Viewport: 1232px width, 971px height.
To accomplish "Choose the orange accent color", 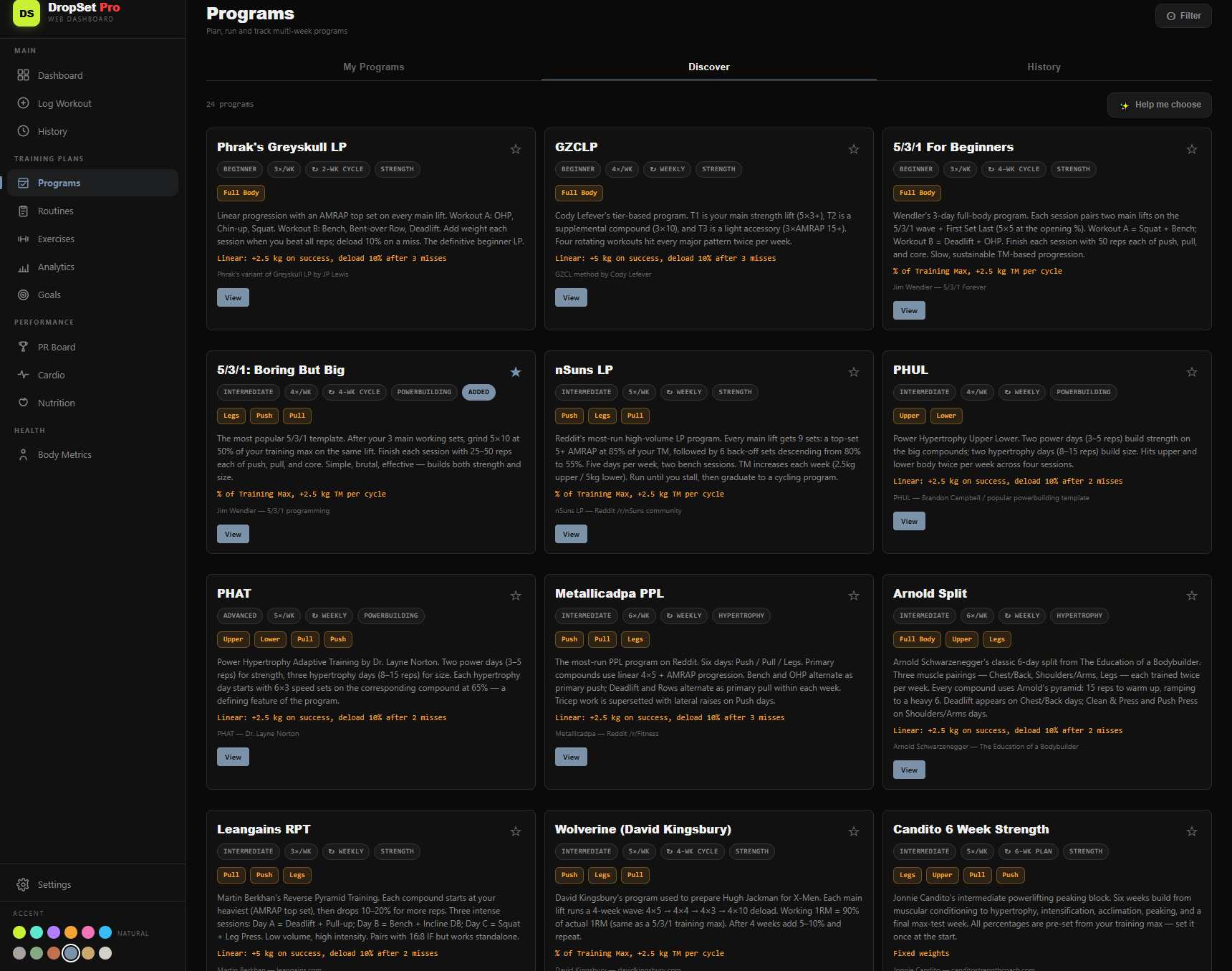I will tap(71, 932).
